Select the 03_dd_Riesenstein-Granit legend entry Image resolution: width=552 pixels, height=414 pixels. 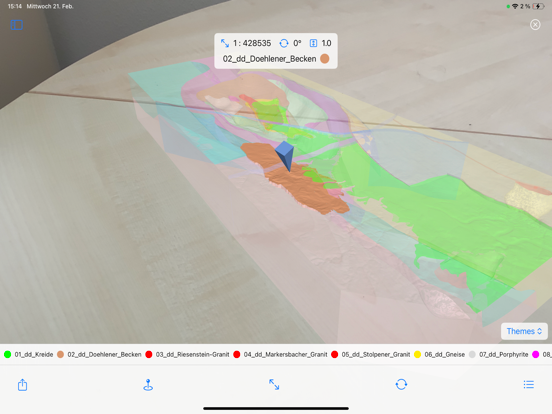192,355
